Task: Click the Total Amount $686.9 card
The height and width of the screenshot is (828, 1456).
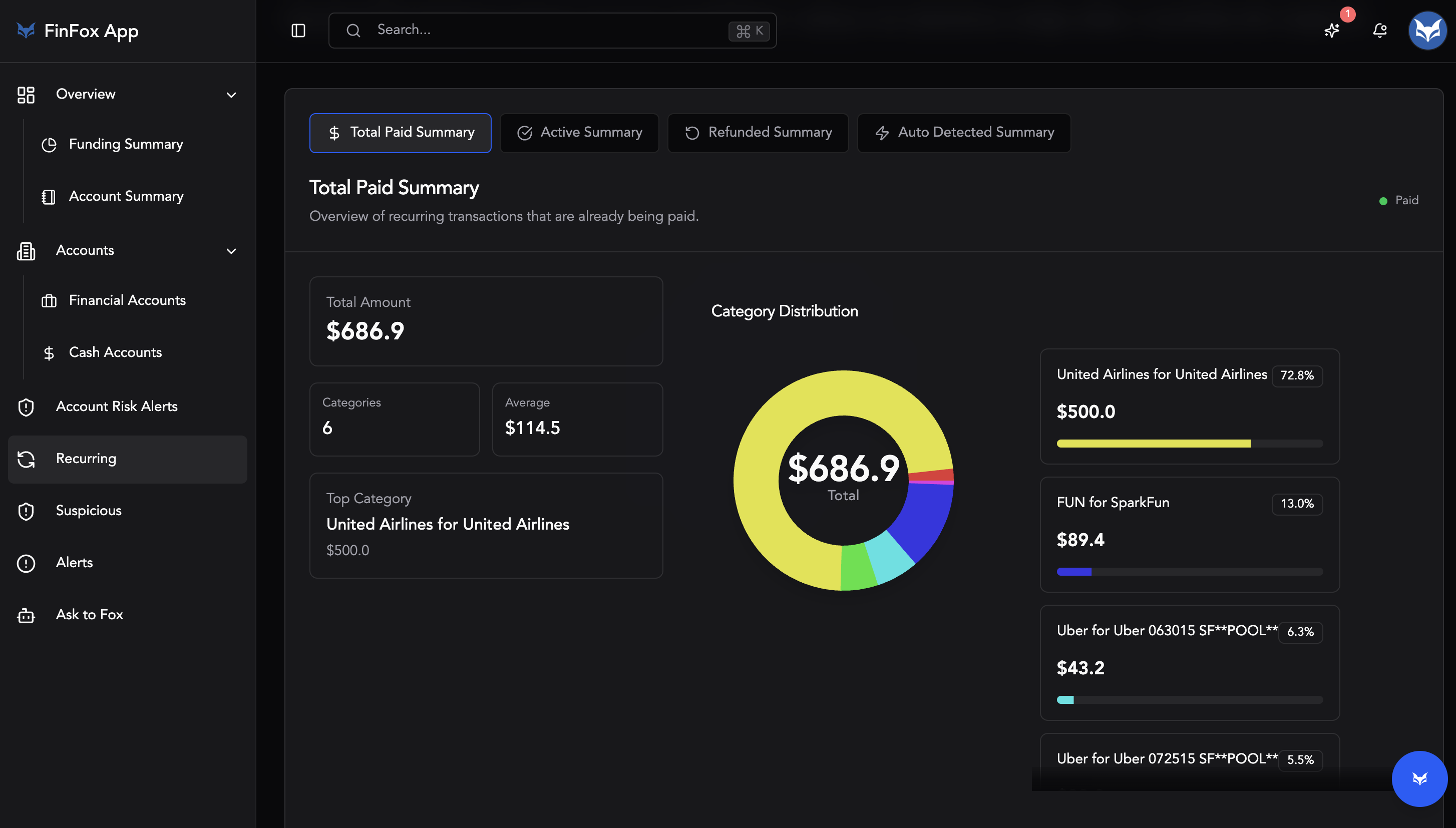Action: pos(486,321)
